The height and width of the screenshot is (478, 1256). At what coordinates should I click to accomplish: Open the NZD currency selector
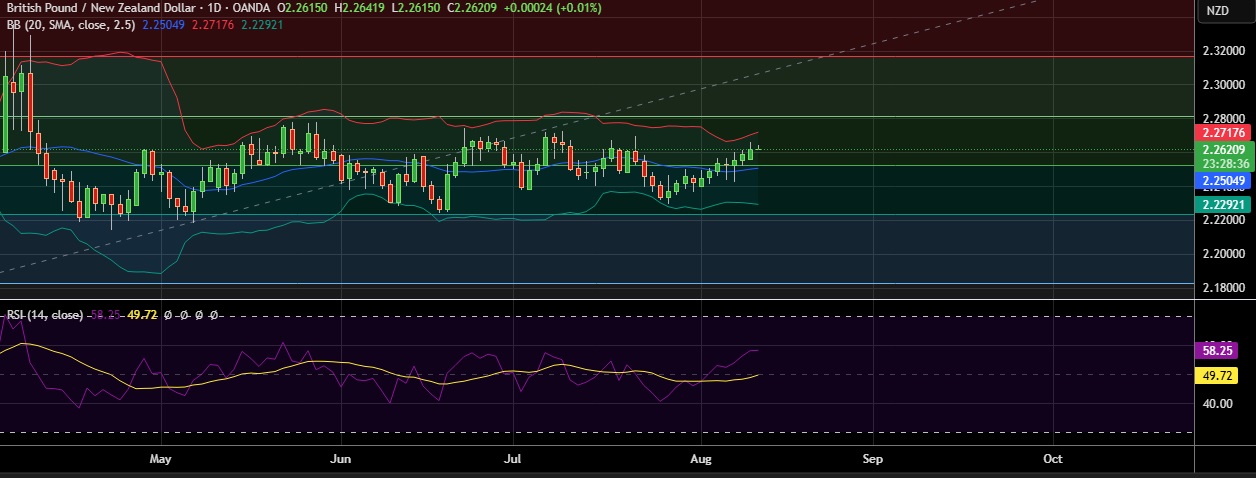click(1217, 11)
